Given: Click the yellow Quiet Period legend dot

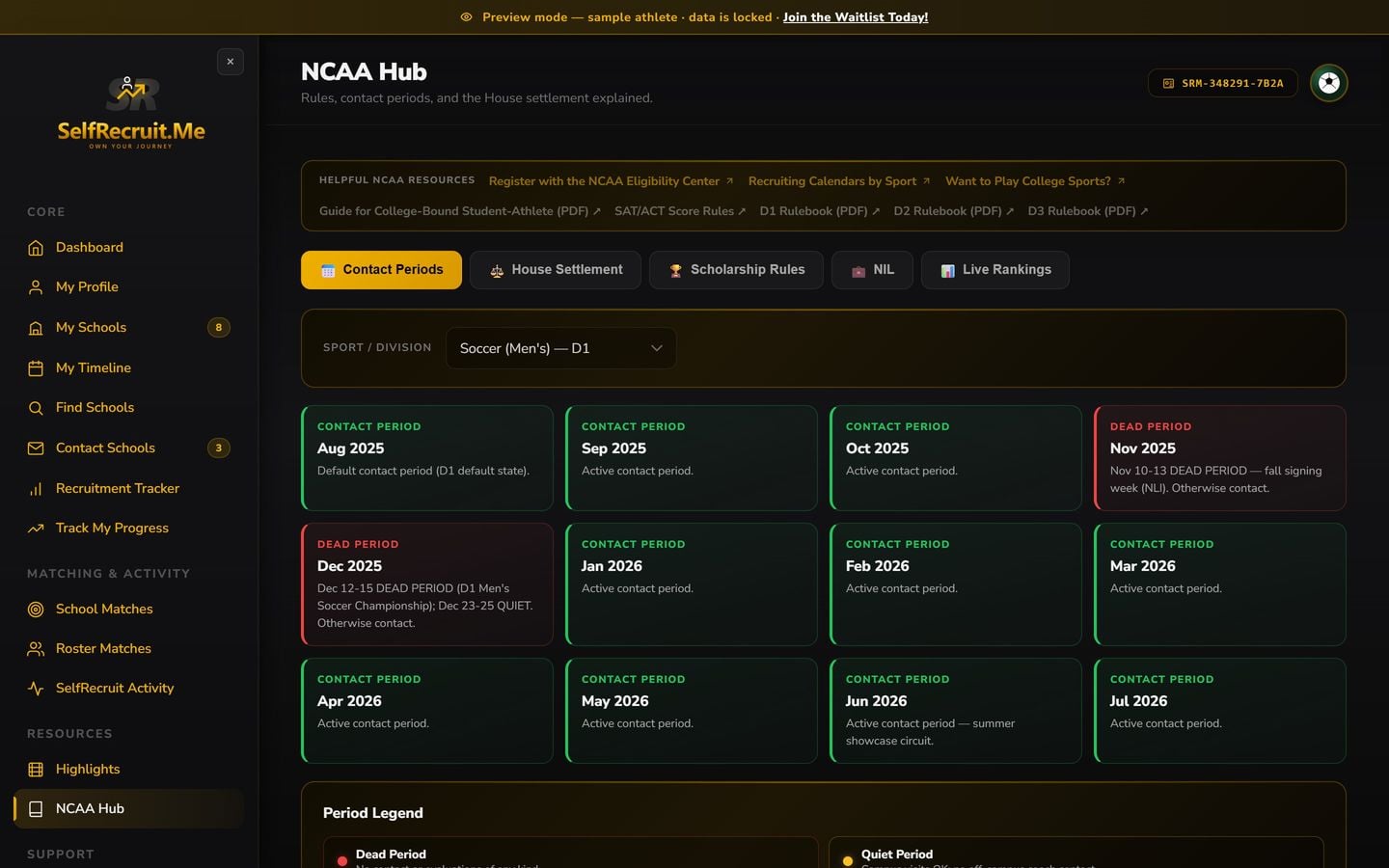Looking at the screenshot, I should click(x=847, y=860).
